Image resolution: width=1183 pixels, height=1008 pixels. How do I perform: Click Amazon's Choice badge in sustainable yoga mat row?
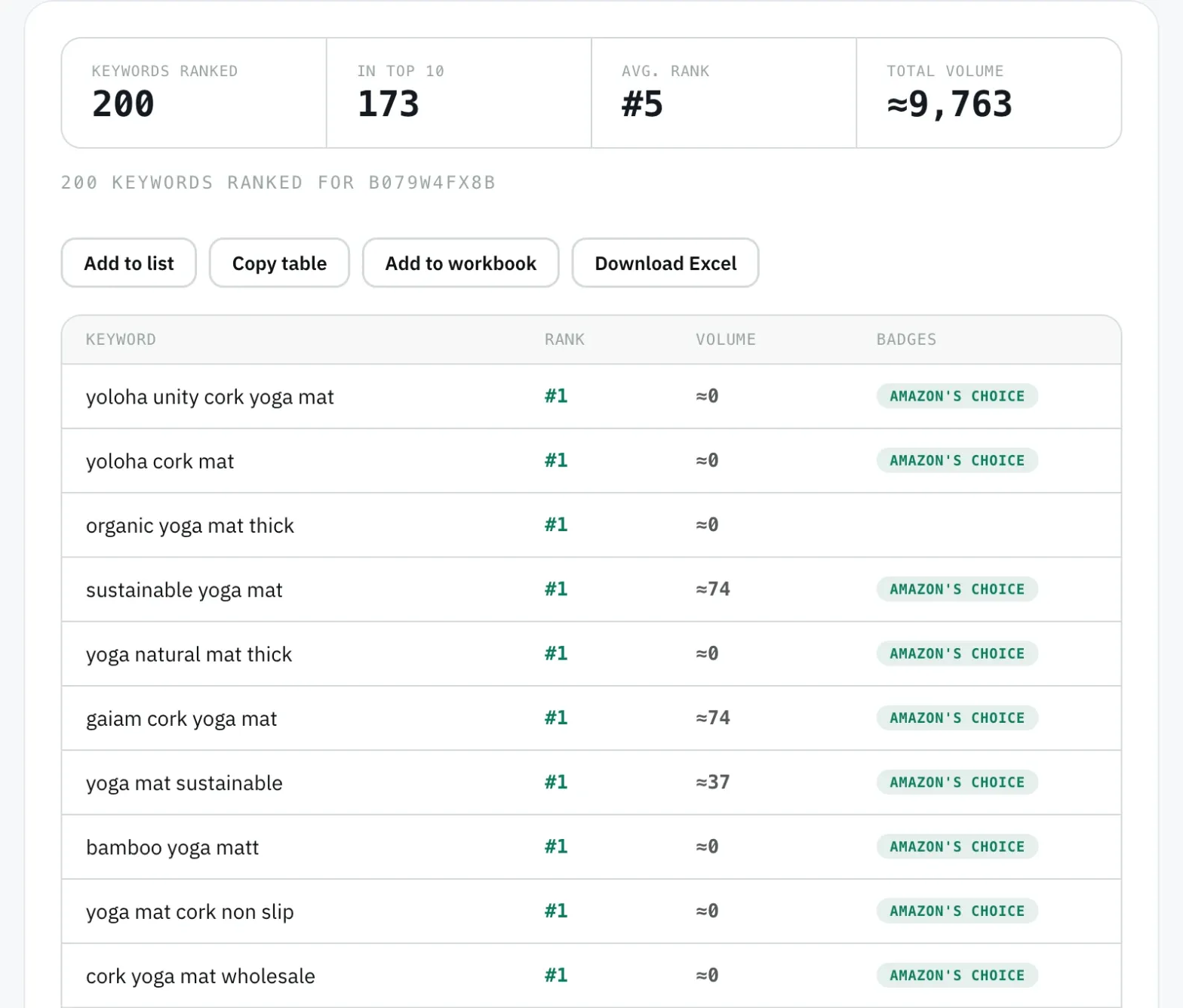pos(957,589)
